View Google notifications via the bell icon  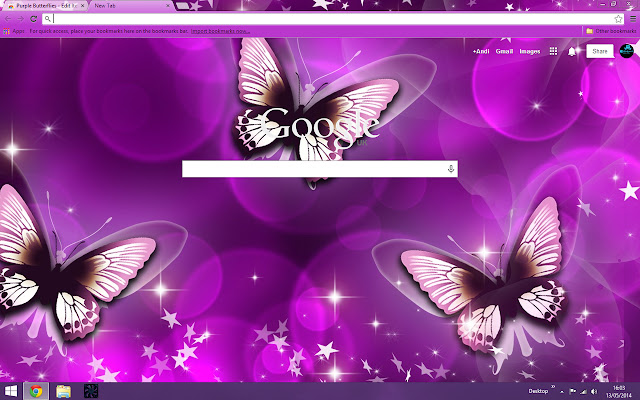click(x=572, y=51)
